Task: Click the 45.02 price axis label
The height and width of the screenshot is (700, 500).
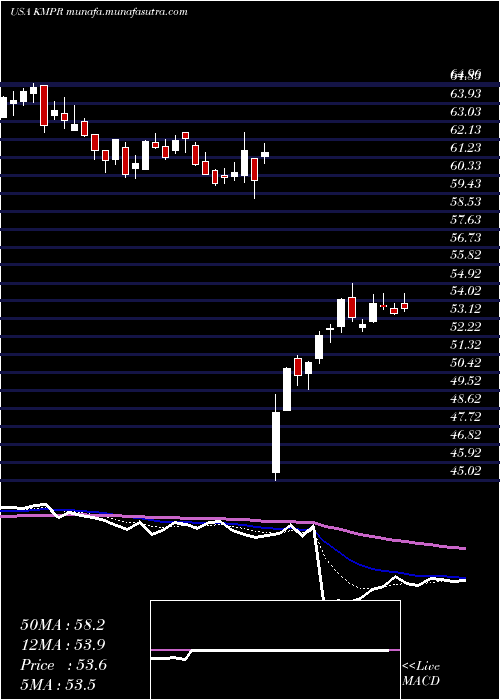Action: coord(465,471)
